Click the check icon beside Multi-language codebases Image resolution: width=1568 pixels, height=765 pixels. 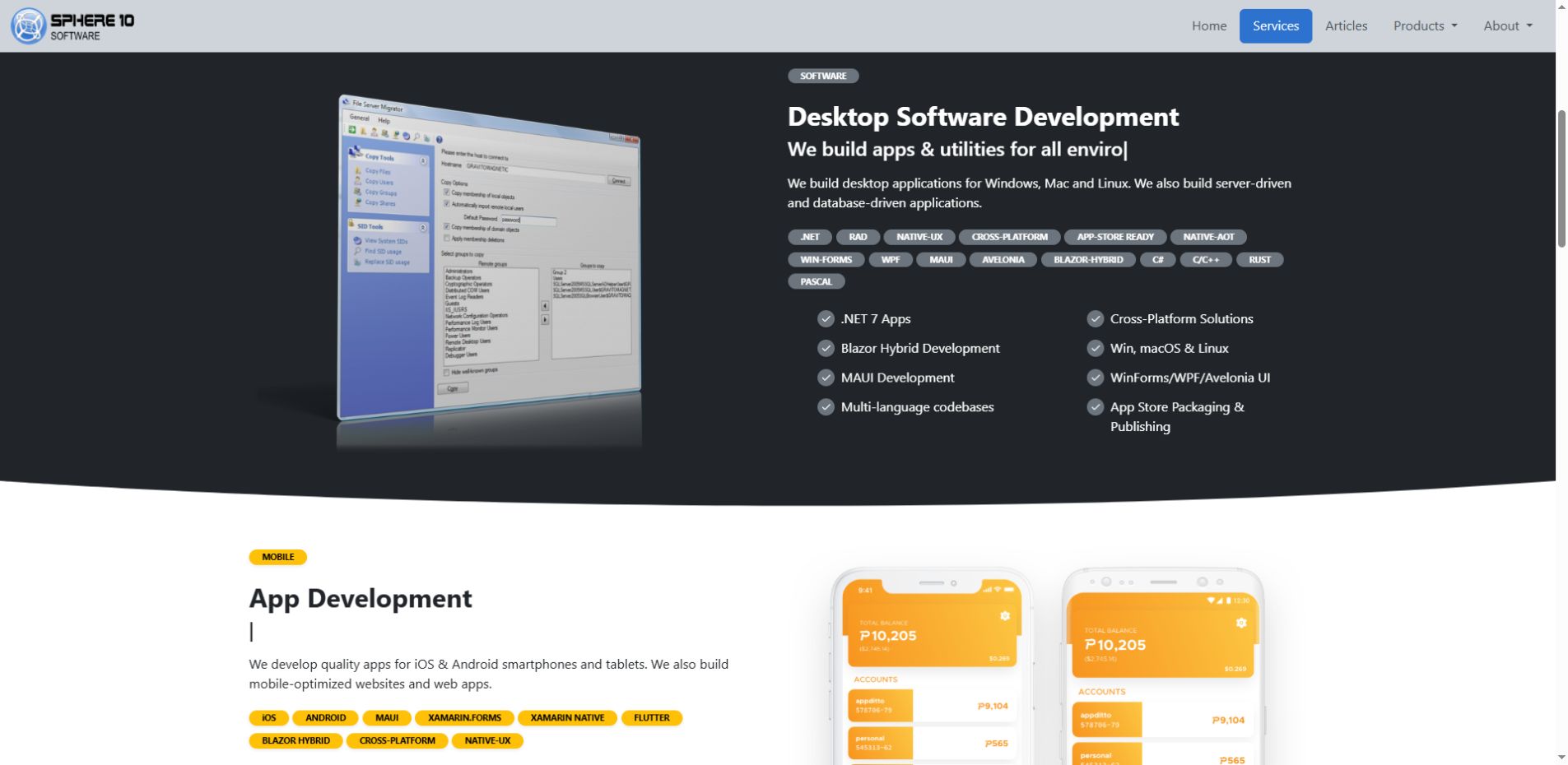pyautogui.click(x=826, y=406)
